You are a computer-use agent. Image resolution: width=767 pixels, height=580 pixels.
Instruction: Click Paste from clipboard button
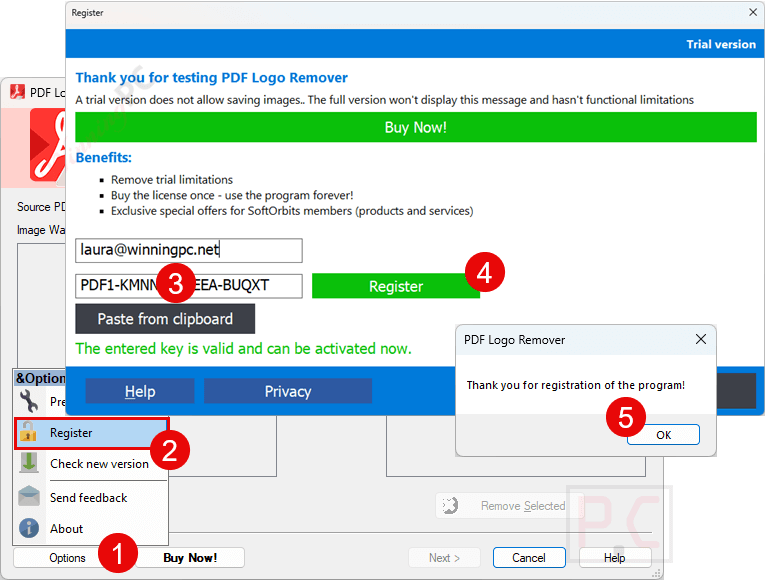tap(165, 319)
